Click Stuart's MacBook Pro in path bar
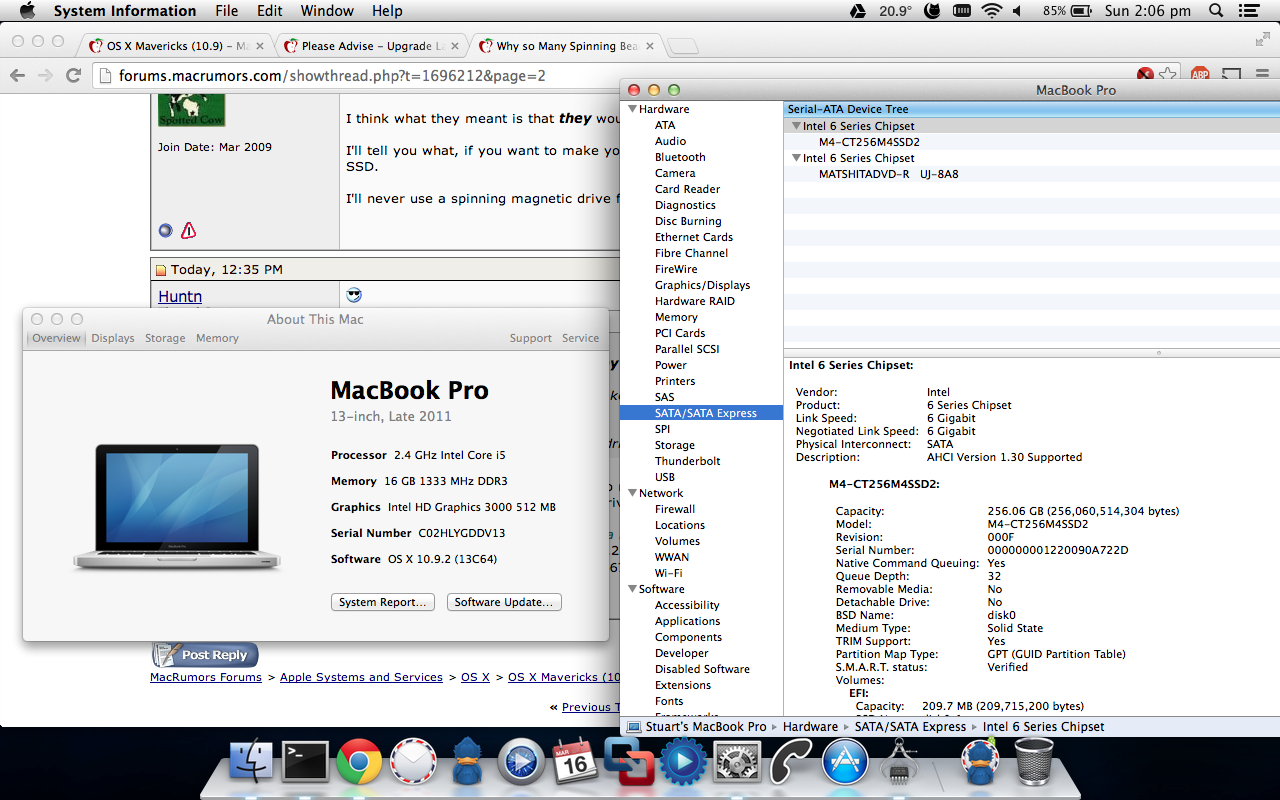 click(697, 727)
